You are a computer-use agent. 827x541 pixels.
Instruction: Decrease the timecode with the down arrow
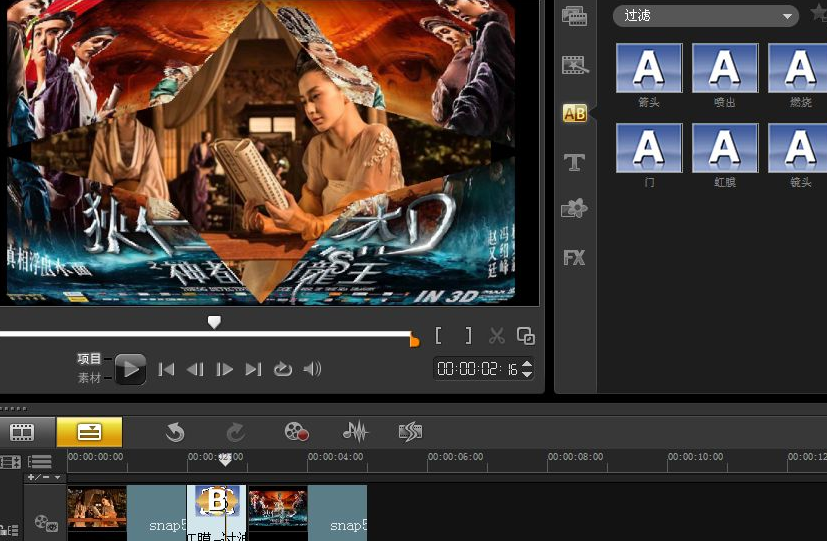[527, 374]
